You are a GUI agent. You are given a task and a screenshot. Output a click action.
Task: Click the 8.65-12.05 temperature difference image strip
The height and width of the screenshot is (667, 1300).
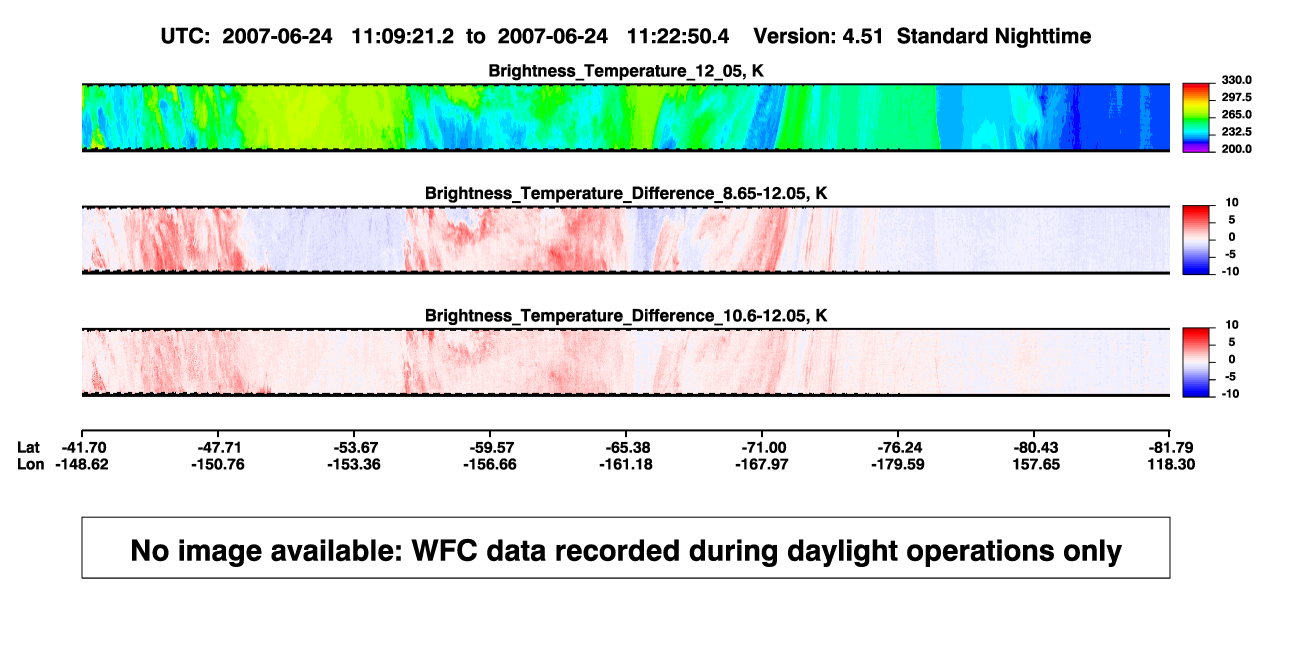coord(625,240)
